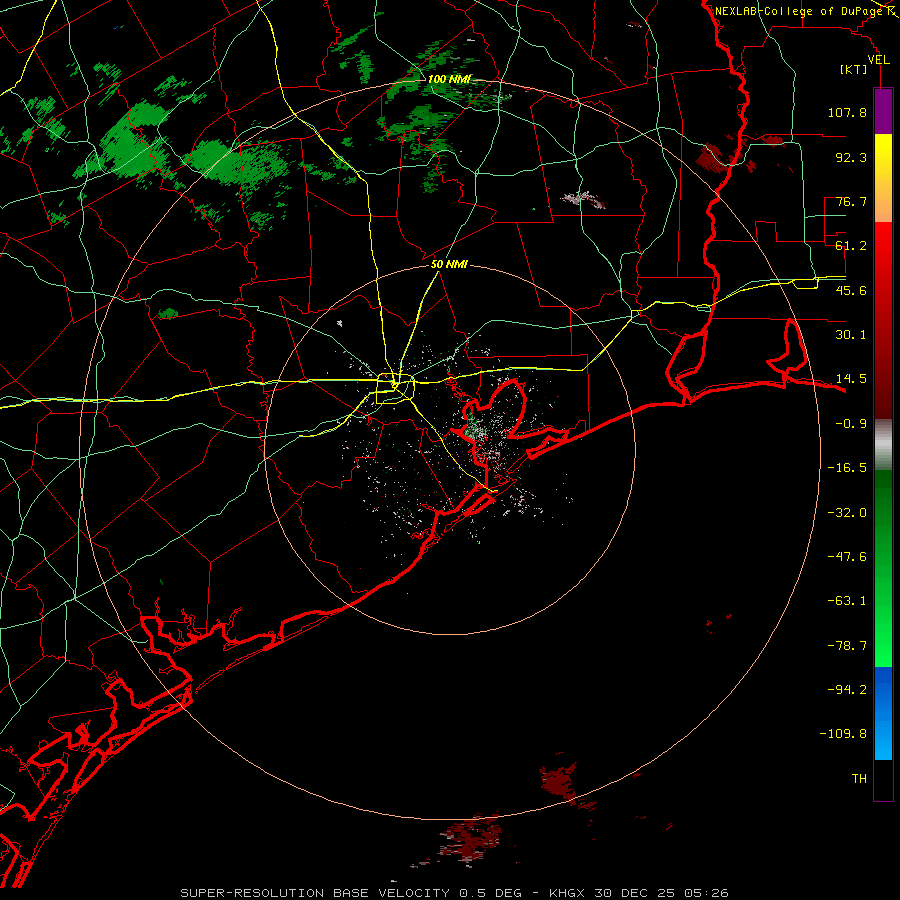Viewport: 900px width, 900px height.
Task: Click the NEXLAB-College of DuPage label
Action: pyautogui.click(x=799, y=11)
